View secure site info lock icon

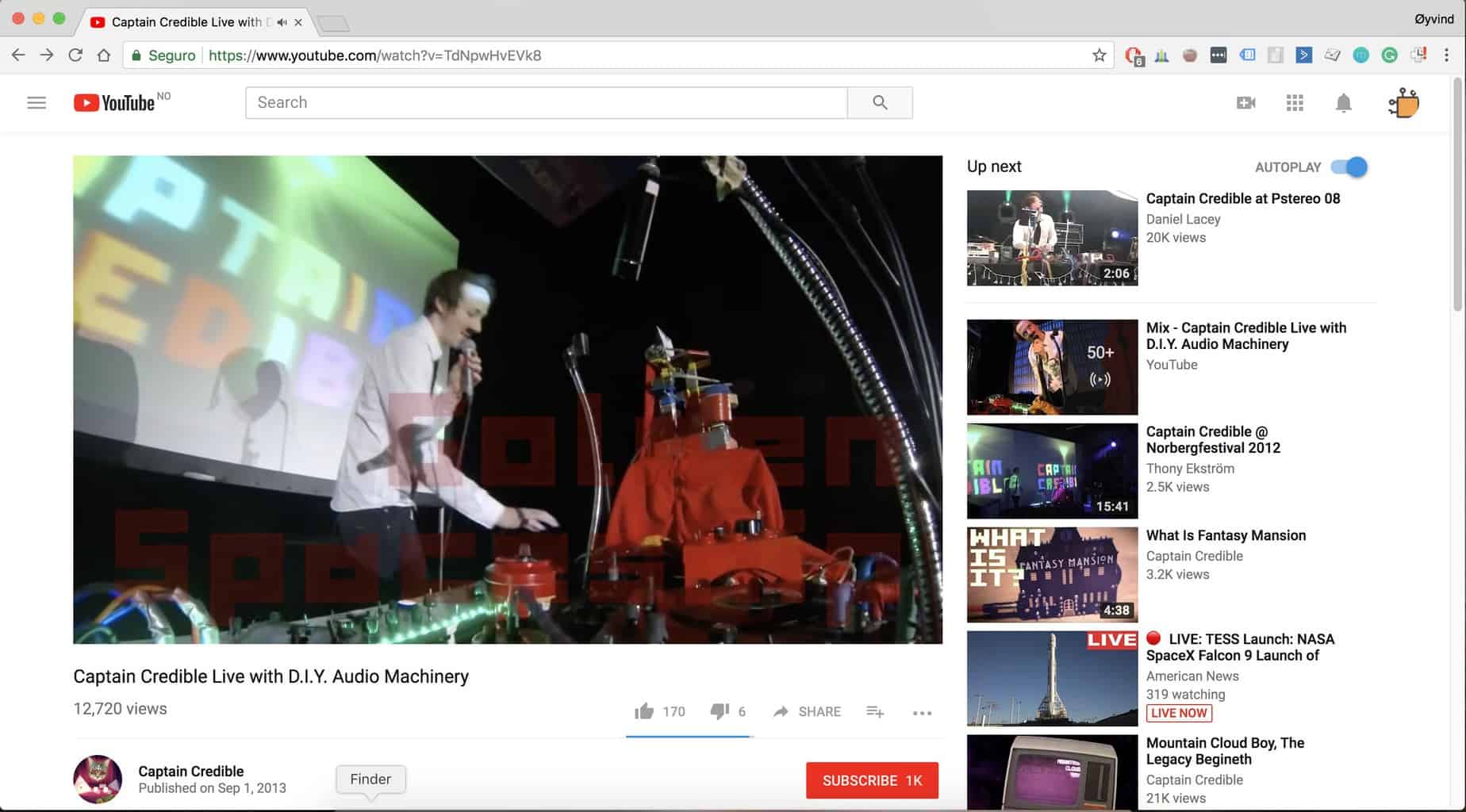pyautogui.click(x=136, y=56)
